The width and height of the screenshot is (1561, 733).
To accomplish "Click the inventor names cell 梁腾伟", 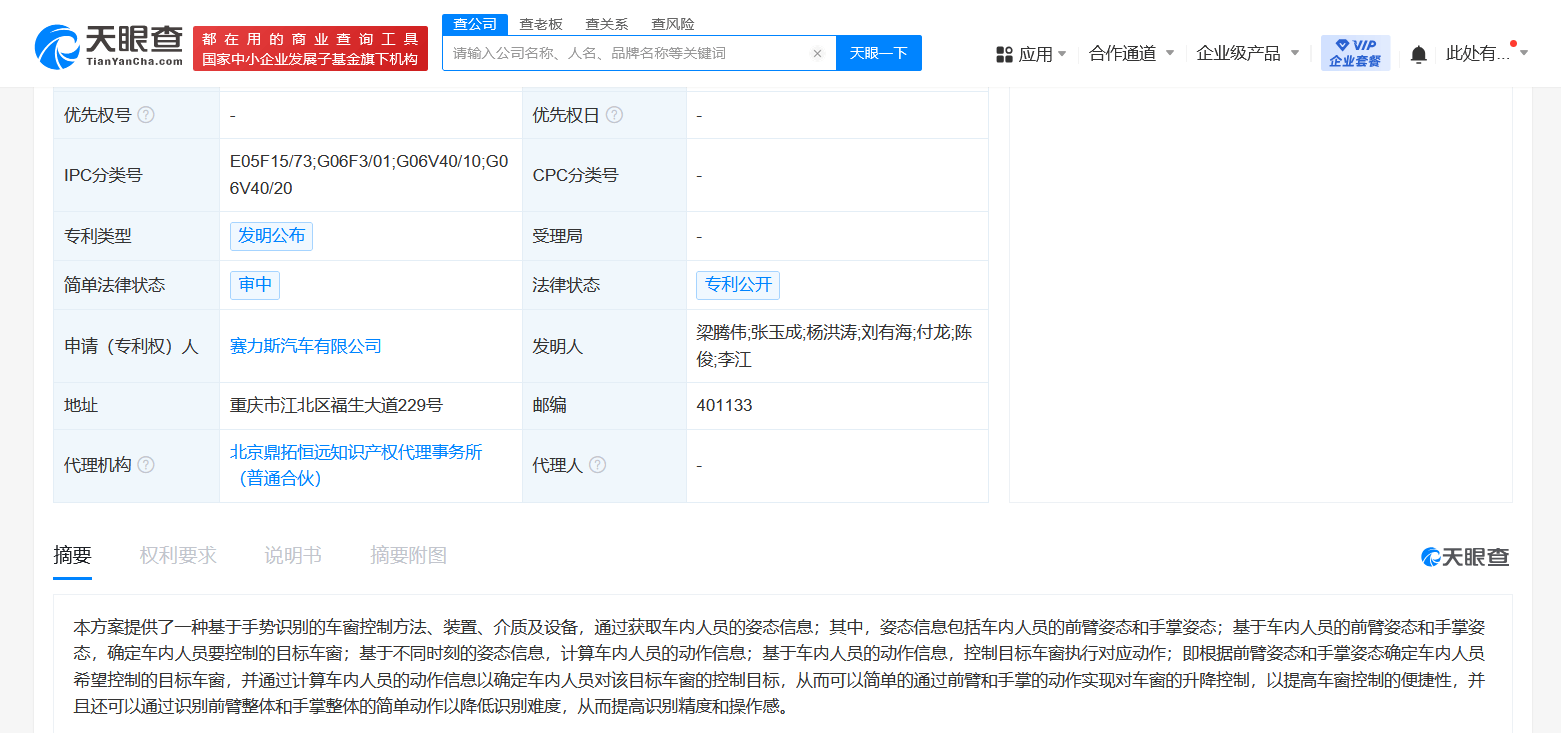I will (x=835, y=346).
